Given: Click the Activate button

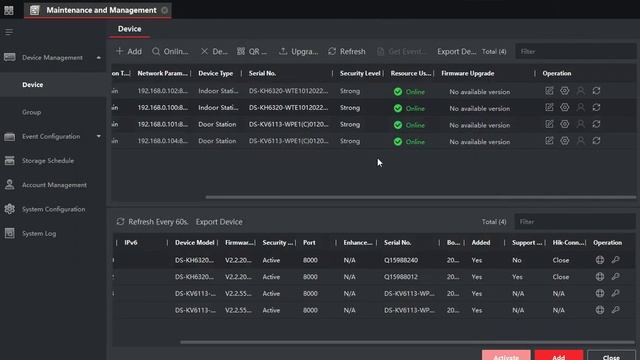Looking at the screenshot, I should coord(506,356).
